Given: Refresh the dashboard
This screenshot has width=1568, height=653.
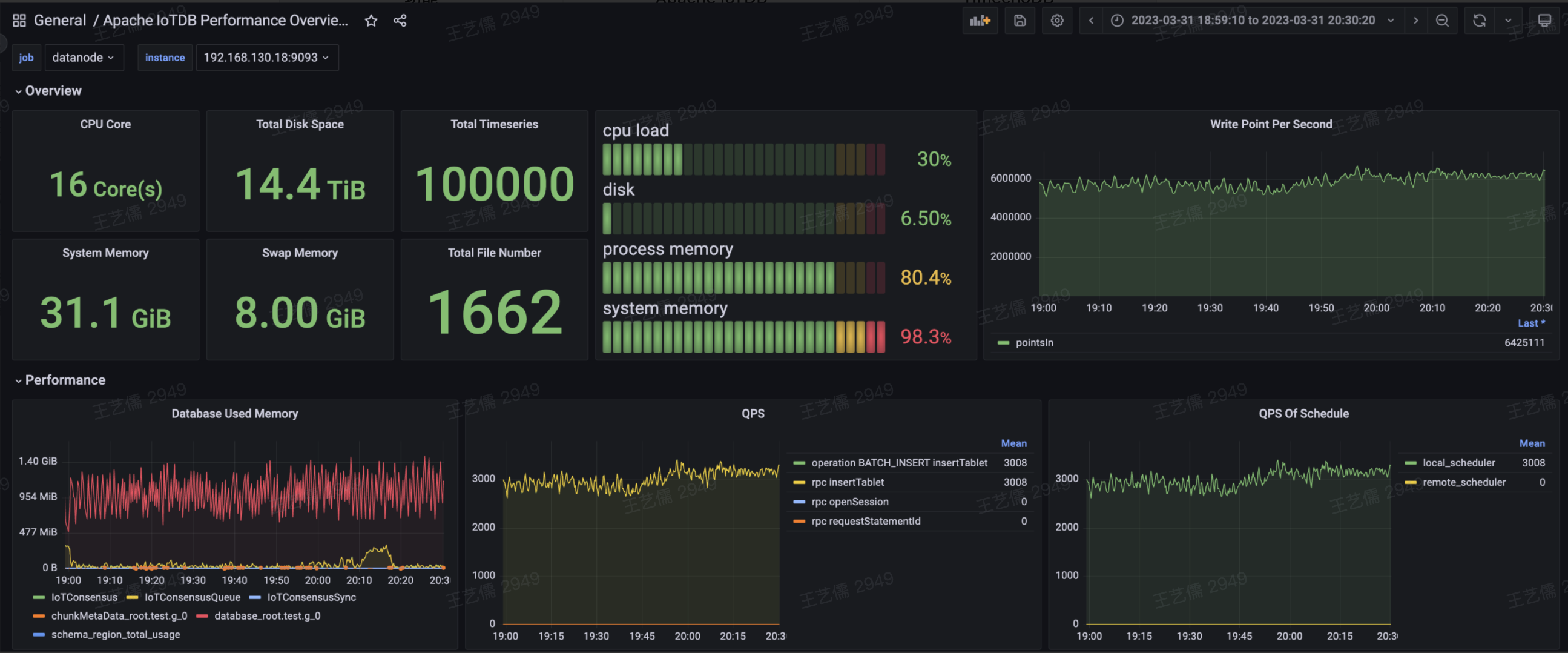Looking at the screenshot, I should (x=1479, y=21).
